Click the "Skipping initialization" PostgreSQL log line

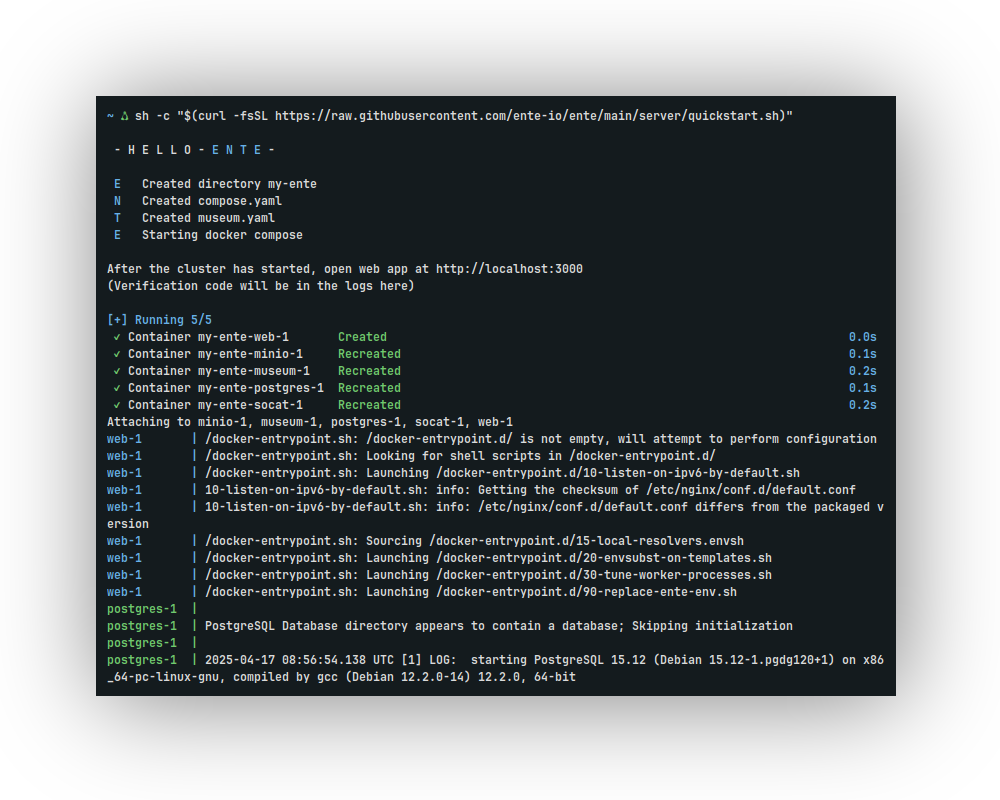(450, 626)
